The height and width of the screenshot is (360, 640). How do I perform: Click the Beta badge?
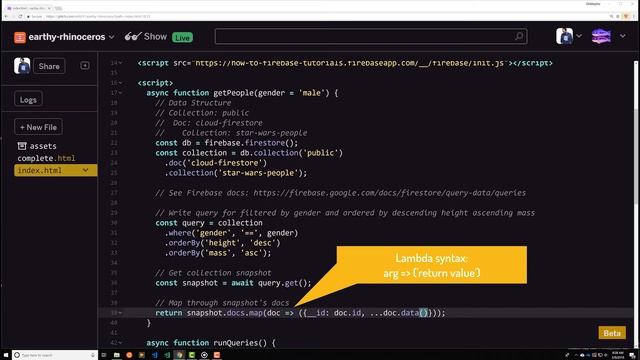coord(612,333)
